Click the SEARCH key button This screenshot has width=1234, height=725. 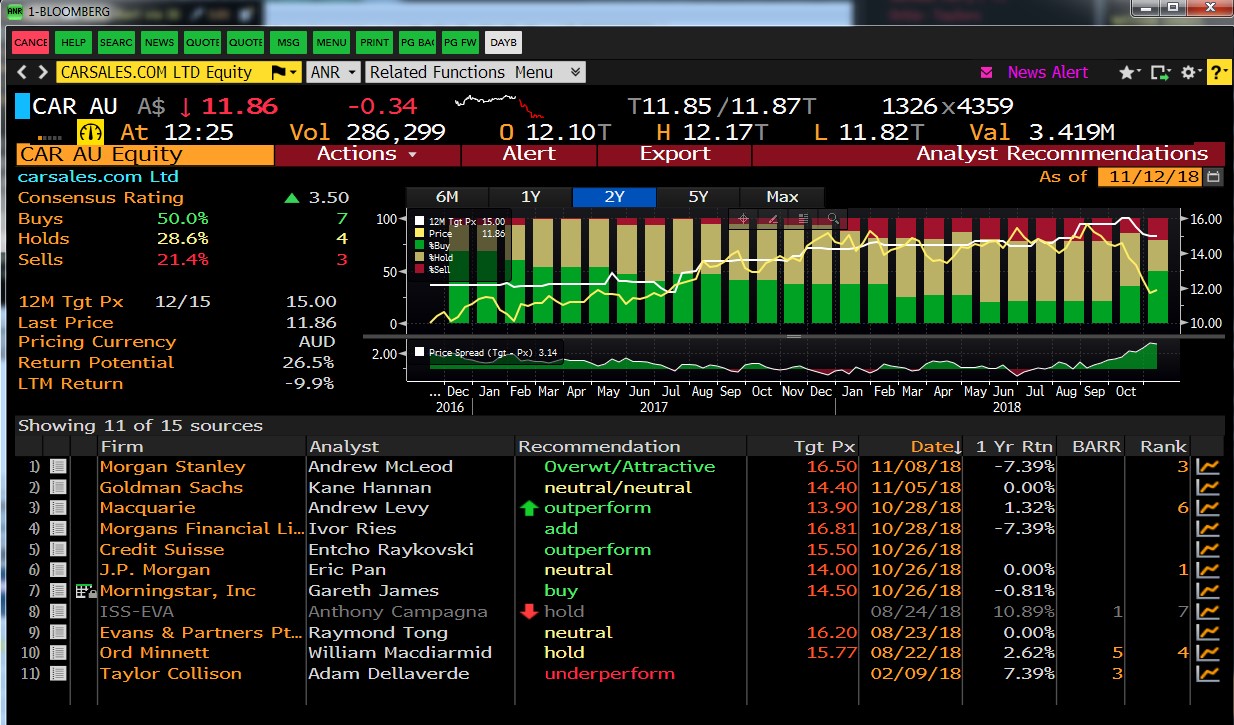[116, 42]
